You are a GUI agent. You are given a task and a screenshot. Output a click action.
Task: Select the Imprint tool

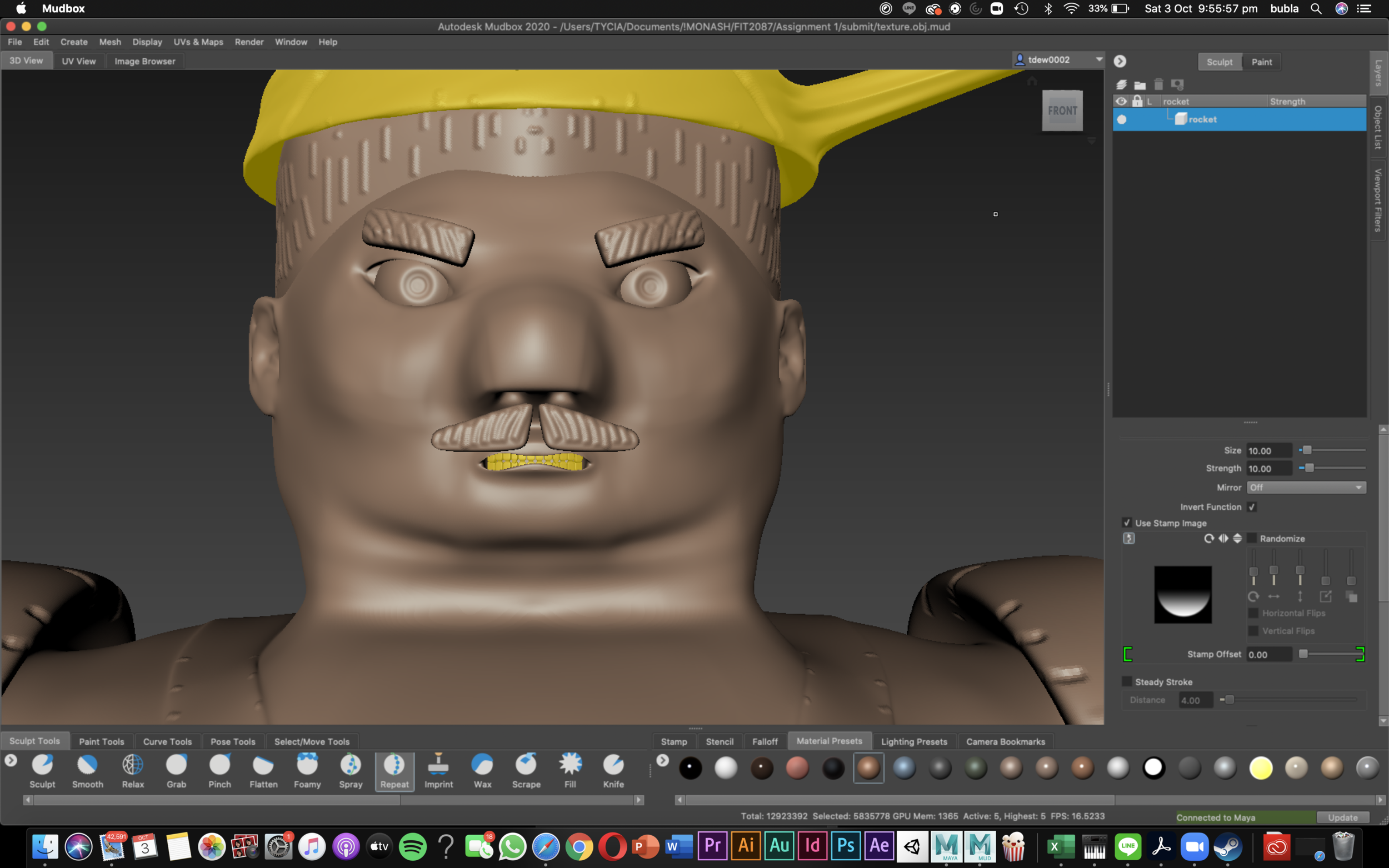coord(439,770)
